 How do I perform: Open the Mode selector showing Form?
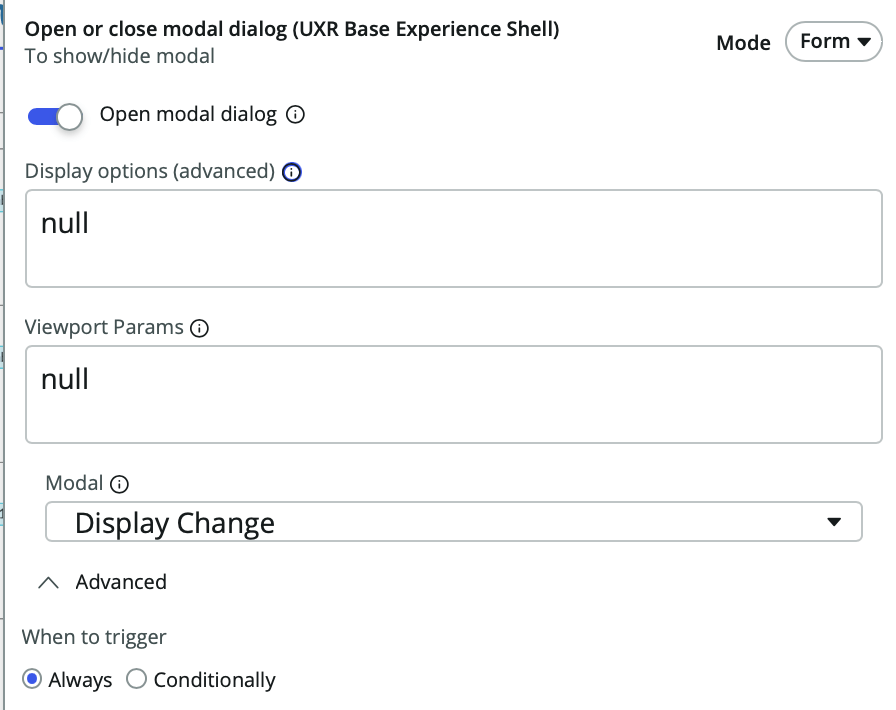(834, 42)
